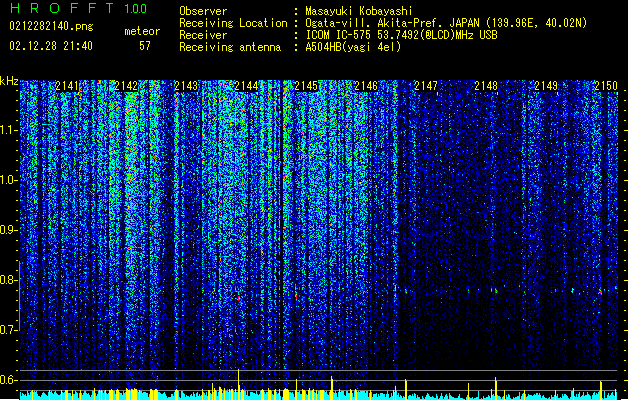Click time marker 2144
This screenshot has width=629, height=400.
pyautogui.click(x=246, y=86)
